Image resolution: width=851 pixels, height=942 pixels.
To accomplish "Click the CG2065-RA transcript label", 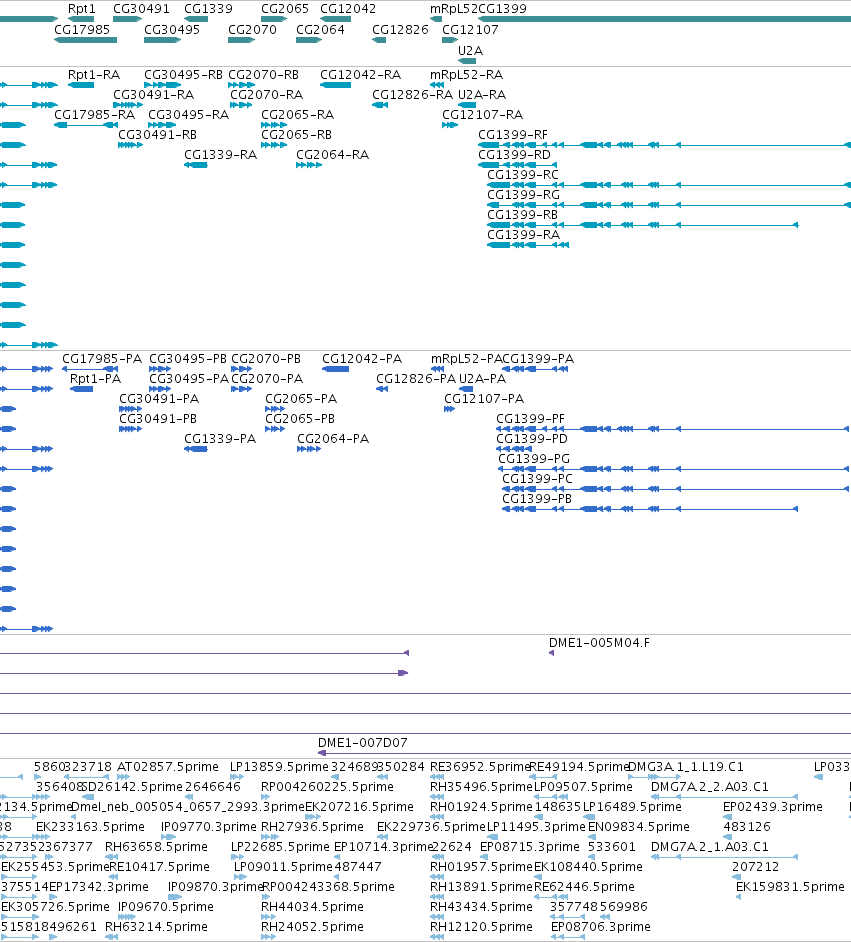I will click(298, 114).
